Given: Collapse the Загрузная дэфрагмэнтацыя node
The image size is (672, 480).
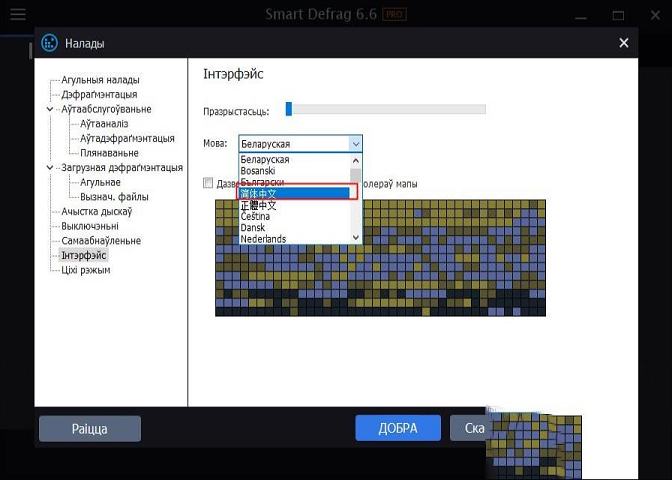Looking at the screenshot, I should pyautogui.click(x=50, y=168).
